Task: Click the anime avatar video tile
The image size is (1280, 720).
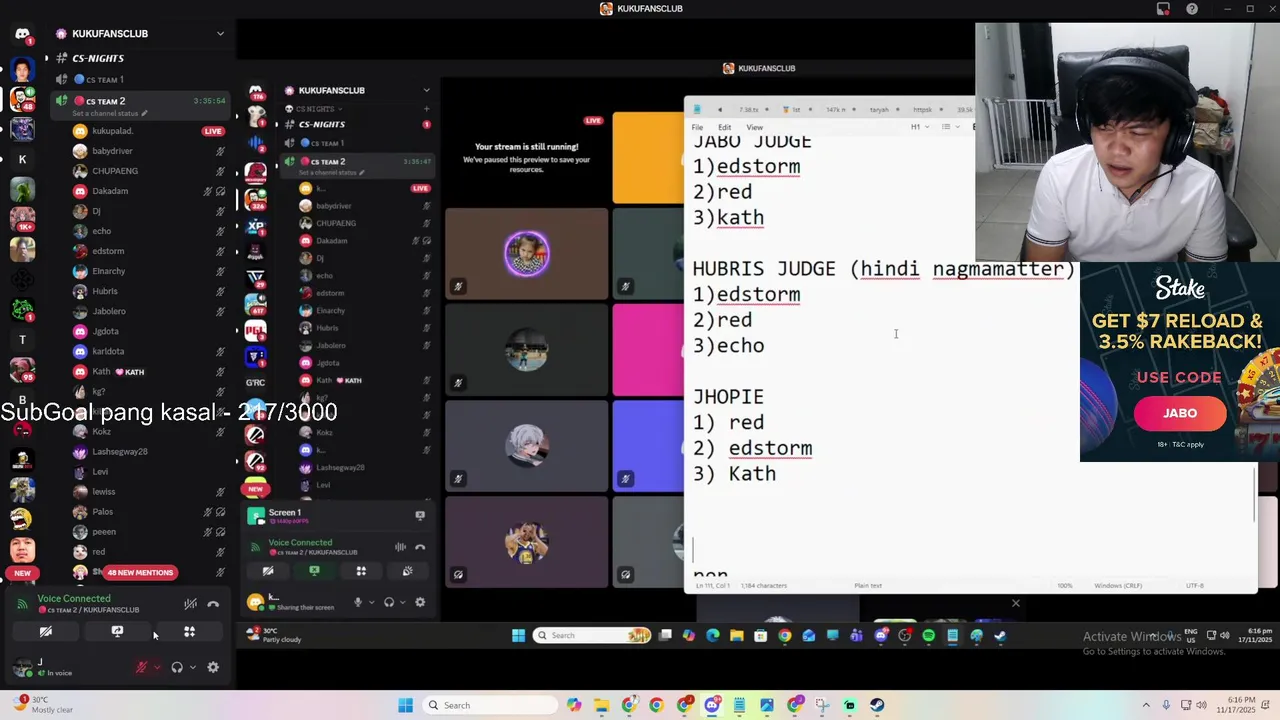Action: tap(527, 446)
